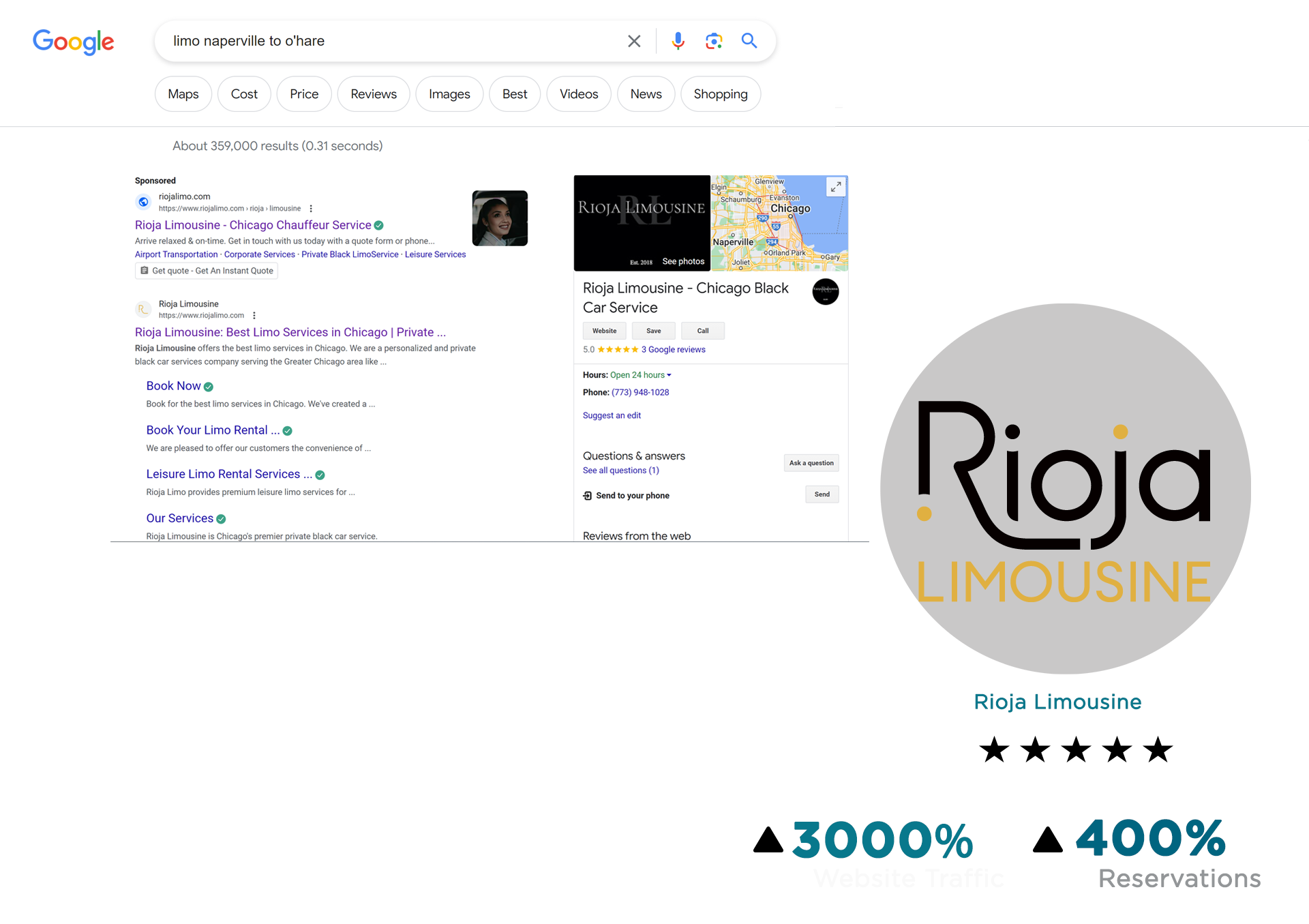The height and width of the screenshot is (924, 1309).
Task: Open Leisure Limo Rental Services sitelink
Action: (x=229, y=474)
